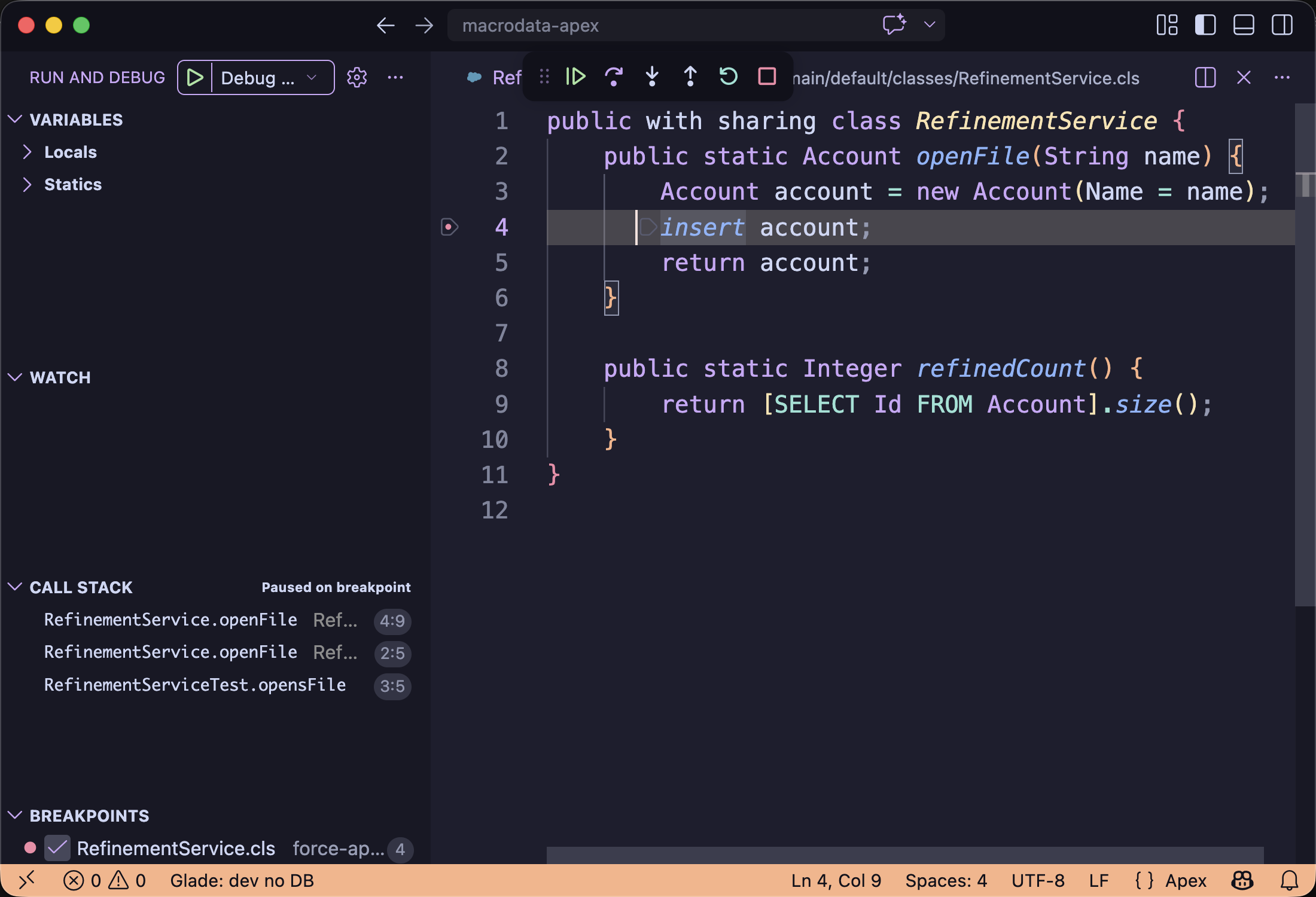Customize layout from the title bar
This screenshot has height=897, width=1316.
point(1167,25)
